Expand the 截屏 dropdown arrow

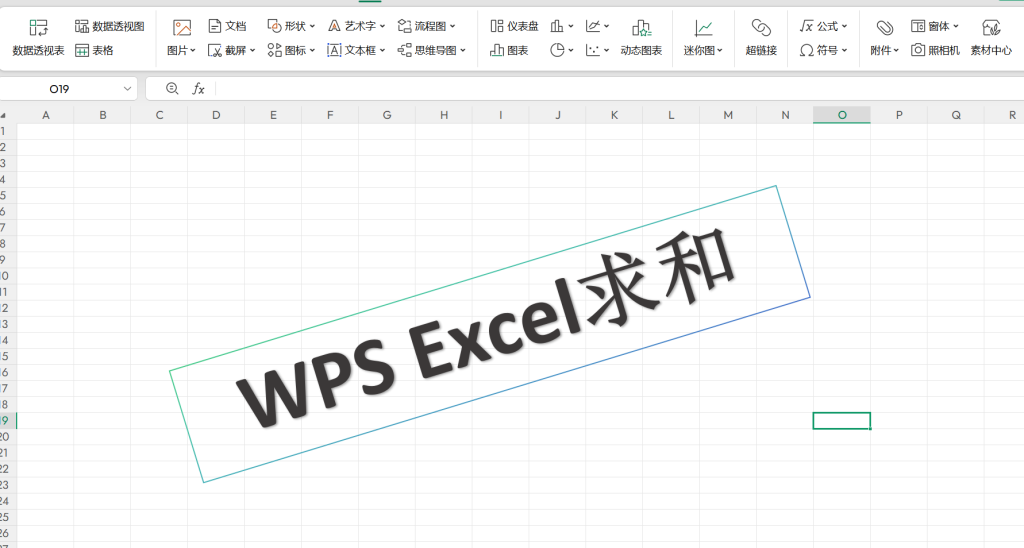pyautogui.click(x=252, y=50)
